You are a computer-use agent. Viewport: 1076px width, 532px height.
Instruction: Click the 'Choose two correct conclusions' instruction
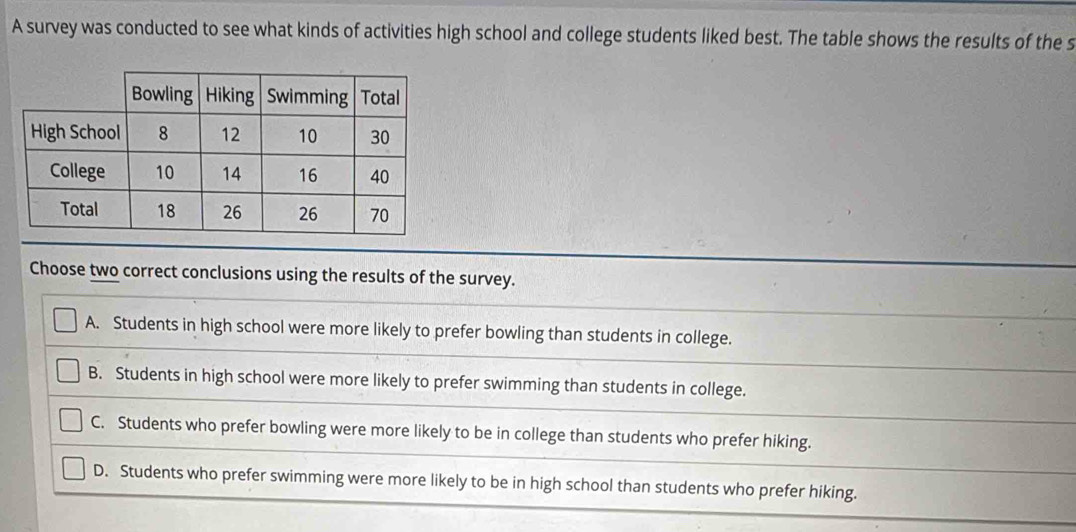(x=273, y=273)
